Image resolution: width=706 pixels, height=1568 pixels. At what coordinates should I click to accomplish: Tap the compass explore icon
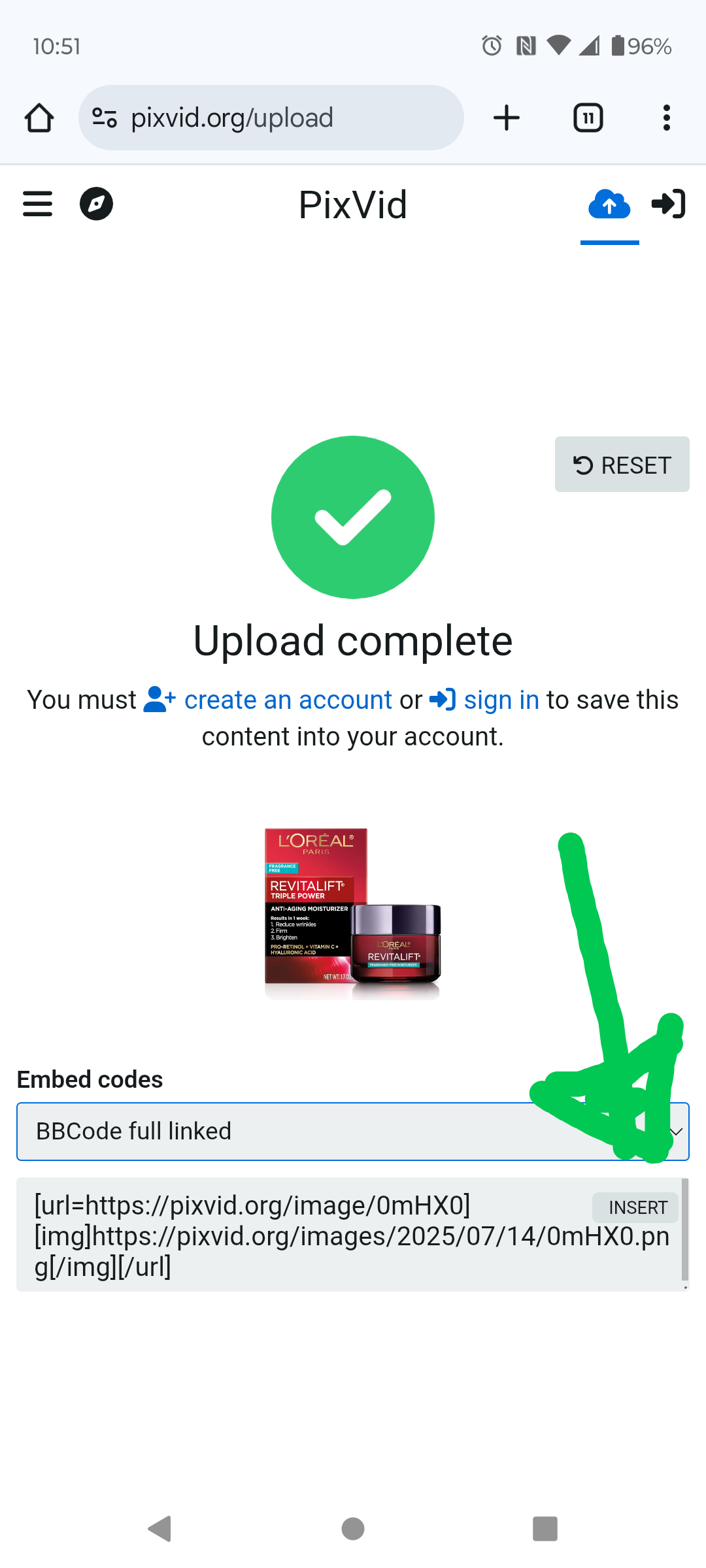[x=96, y=204]
